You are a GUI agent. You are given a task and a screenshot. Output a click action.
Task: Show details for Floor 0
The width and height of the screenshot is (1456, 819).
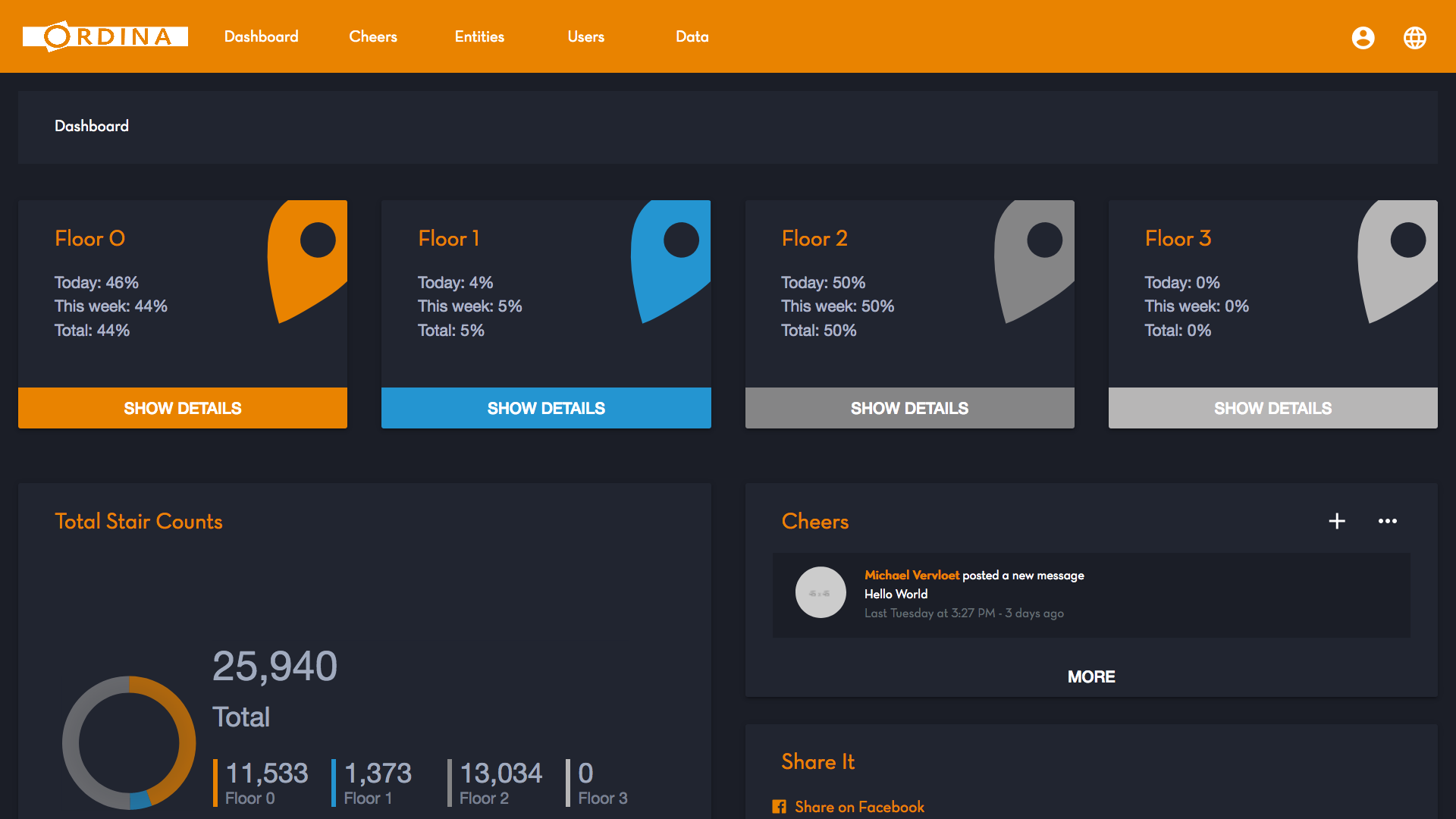point(183,408)
